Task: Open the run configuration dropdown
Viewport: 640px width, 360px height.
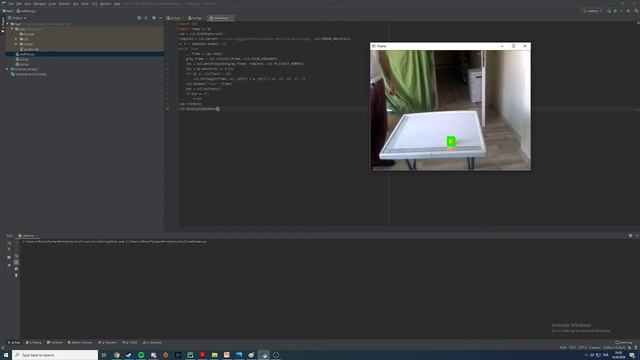Action: pos(593,11)
